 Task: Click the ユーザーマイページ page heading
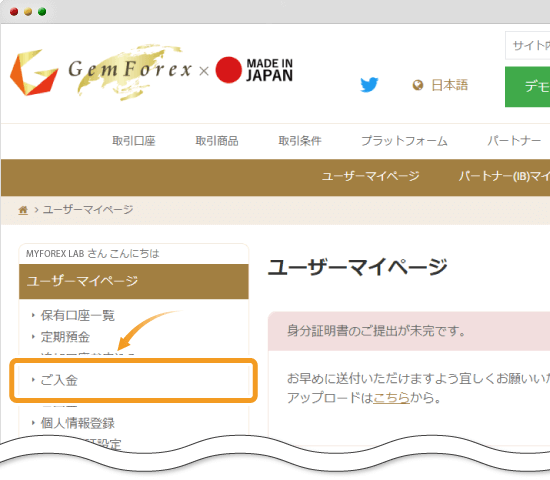357,267
